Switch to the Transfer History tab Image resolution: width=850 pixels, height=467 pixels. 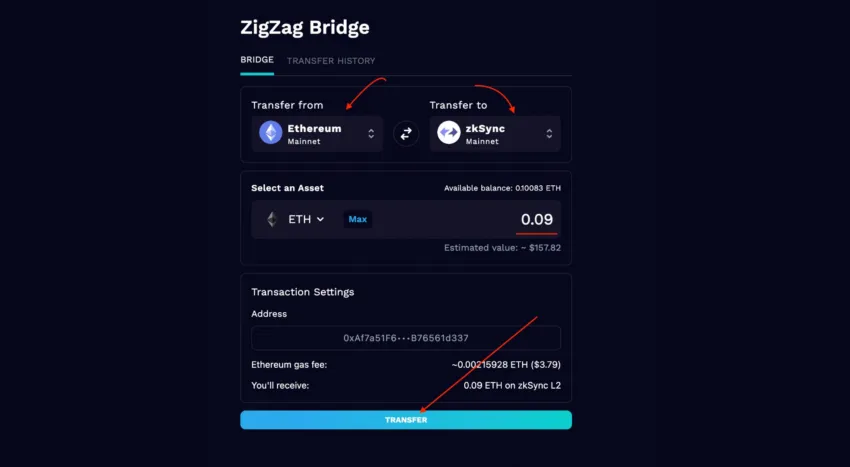(331, 61)
